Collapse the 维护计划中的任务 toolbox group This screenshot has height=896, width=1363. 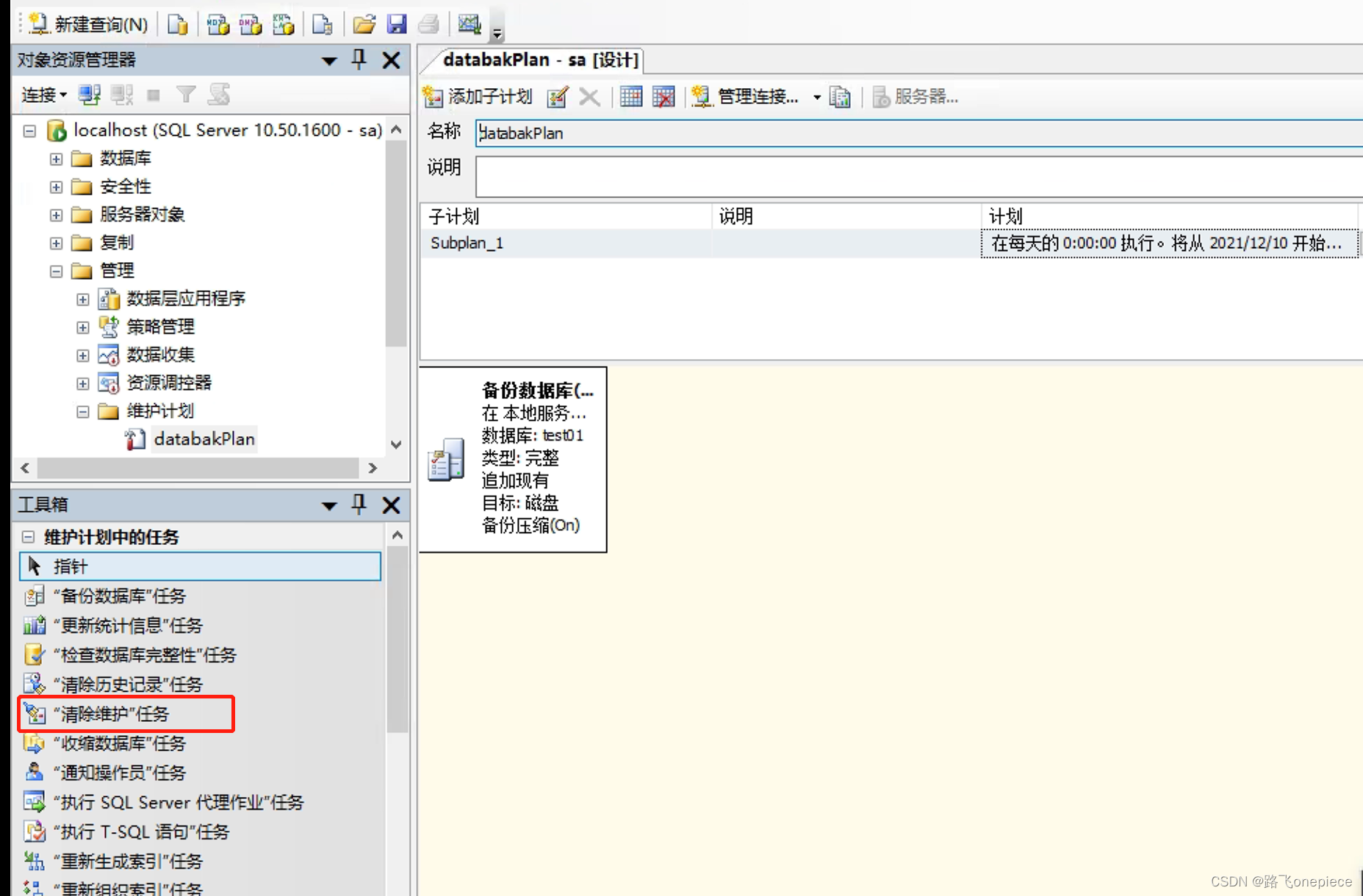pyautogui.click(x=28, y=537)
